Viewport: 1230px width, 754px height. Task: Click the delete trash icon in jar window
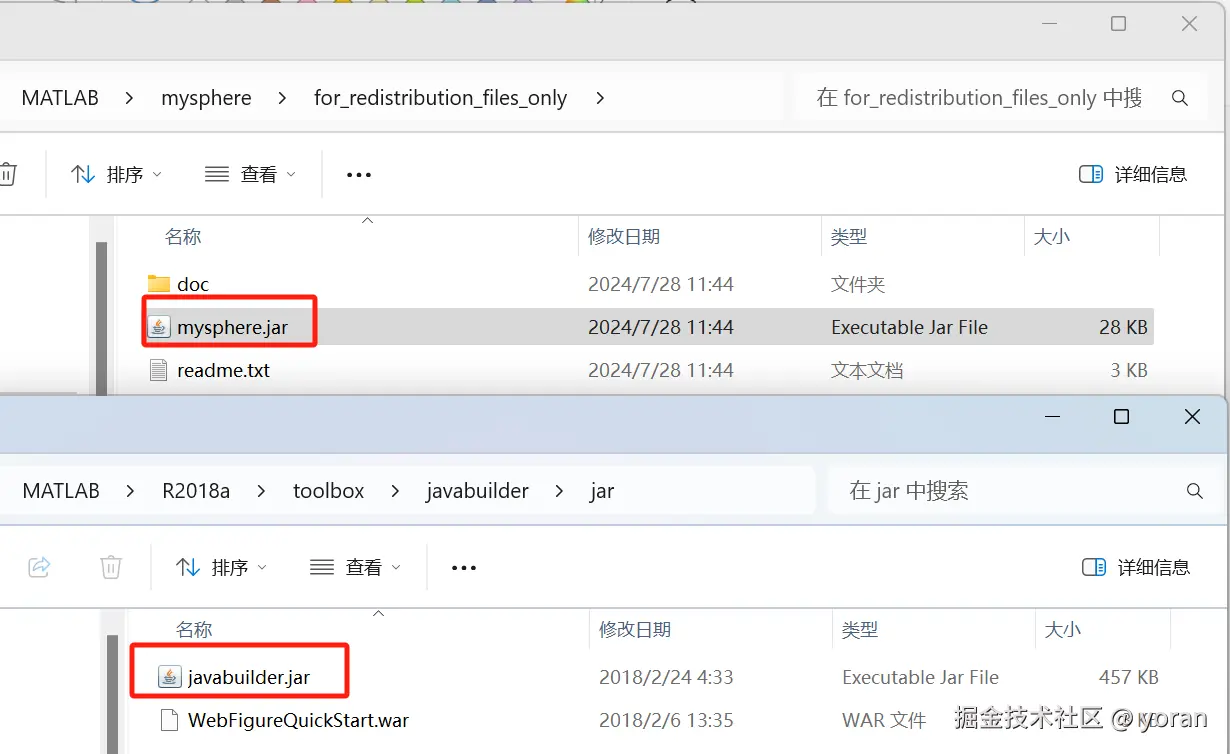click(111, 567)
